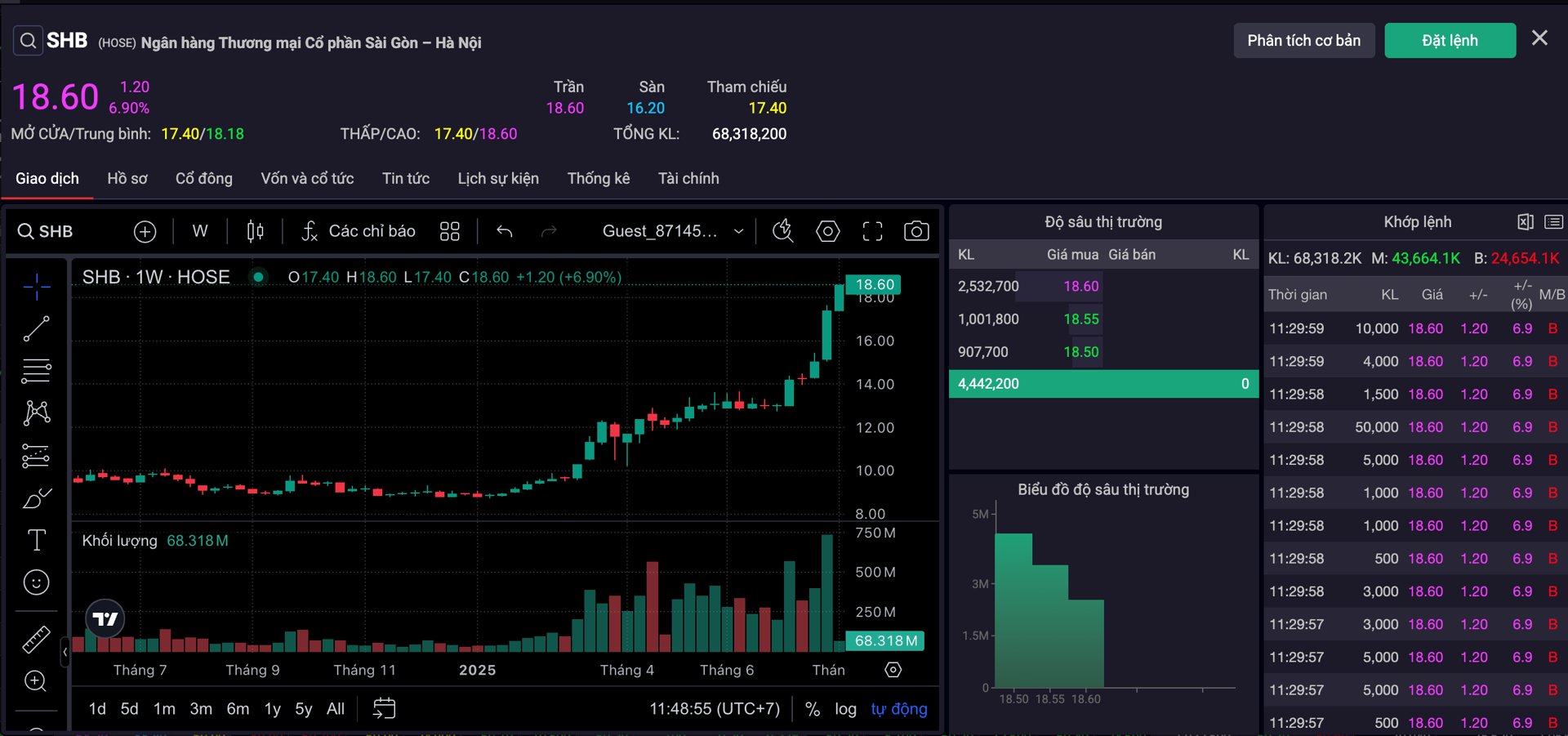Open the Tài chính tab
The height and width of the screenshot is (736, 1568).
click(x=688, y=178)
